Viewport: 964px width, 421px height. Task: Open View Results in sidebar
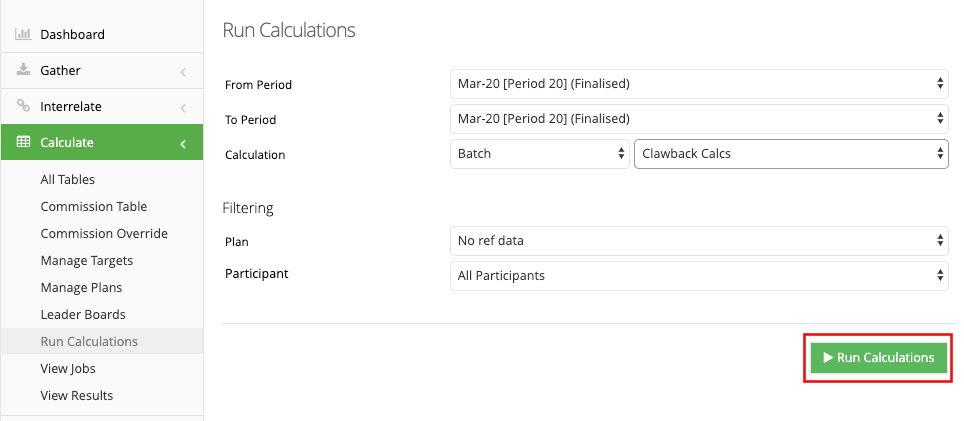[x=77, y=396]
